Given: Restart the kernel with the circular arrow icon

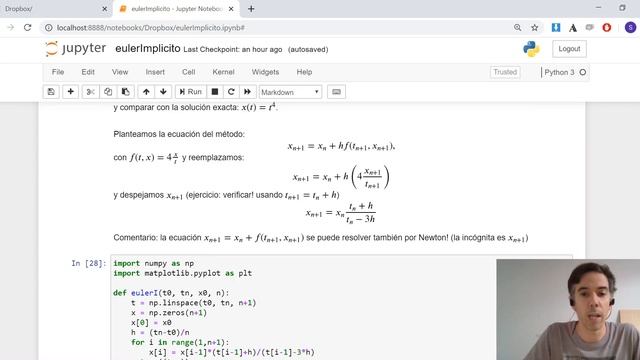Looking at the screenshot, I should 231,92.
